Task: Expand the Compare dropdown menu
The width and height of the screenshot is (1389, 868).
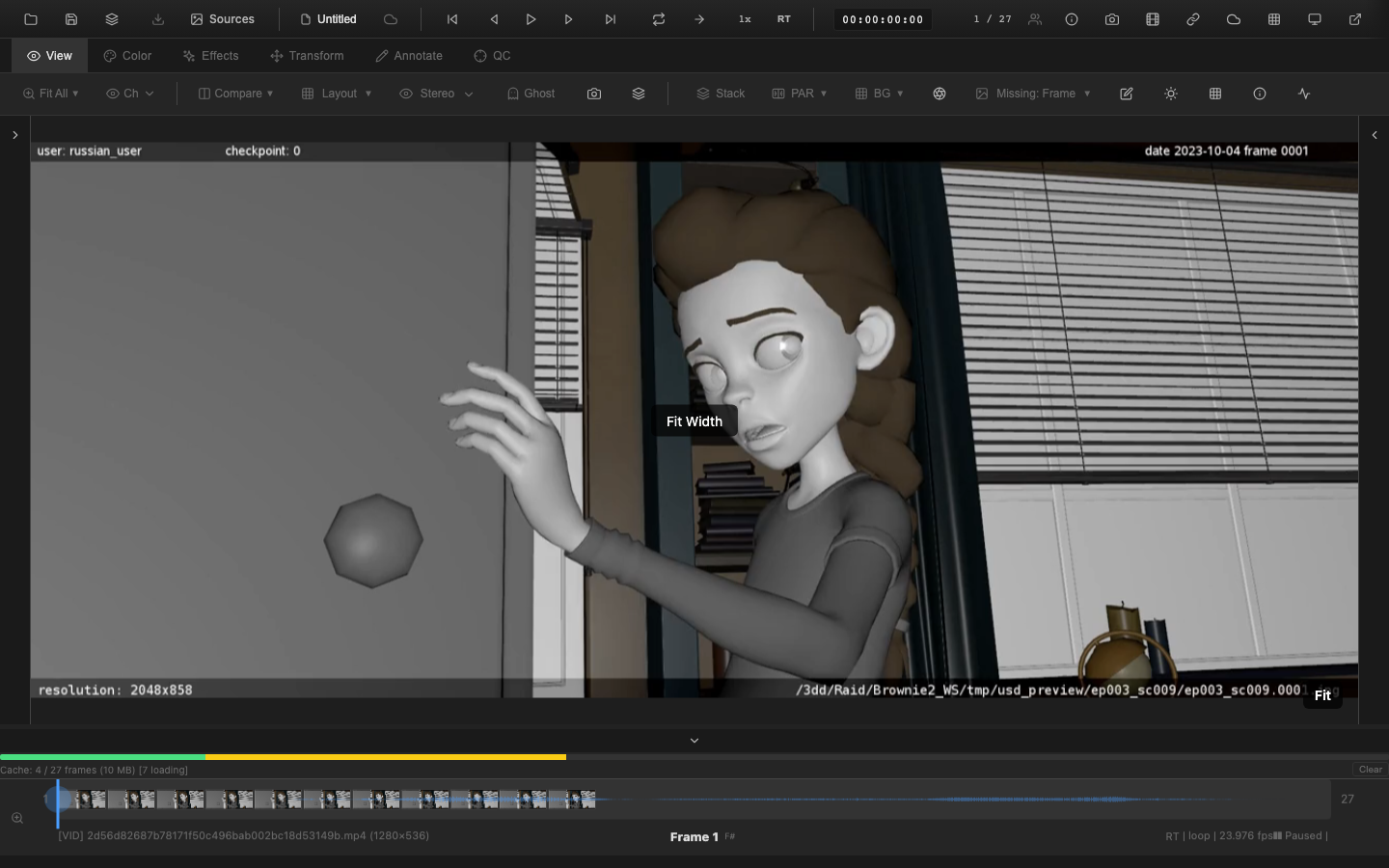Action: click(x=235, y=94)
